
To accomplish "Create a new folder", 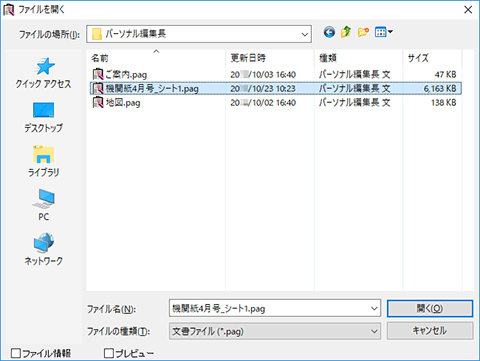I will (x=363, y=32).
